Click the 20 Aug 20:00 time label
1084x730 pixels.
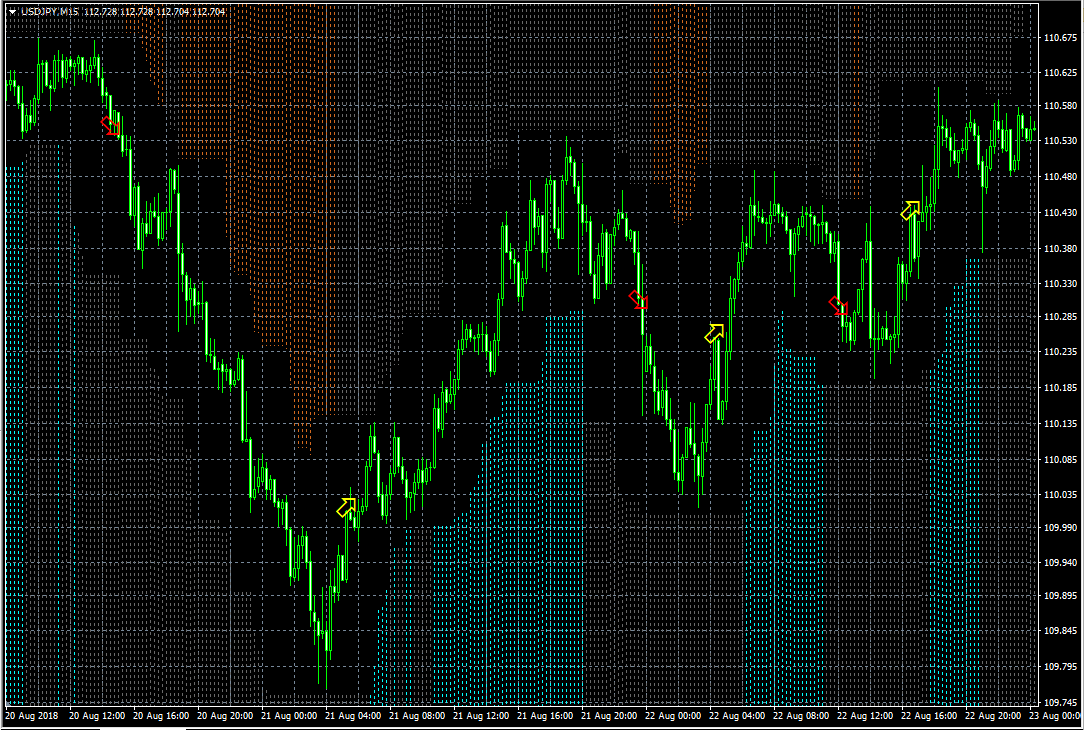(225, 715)
